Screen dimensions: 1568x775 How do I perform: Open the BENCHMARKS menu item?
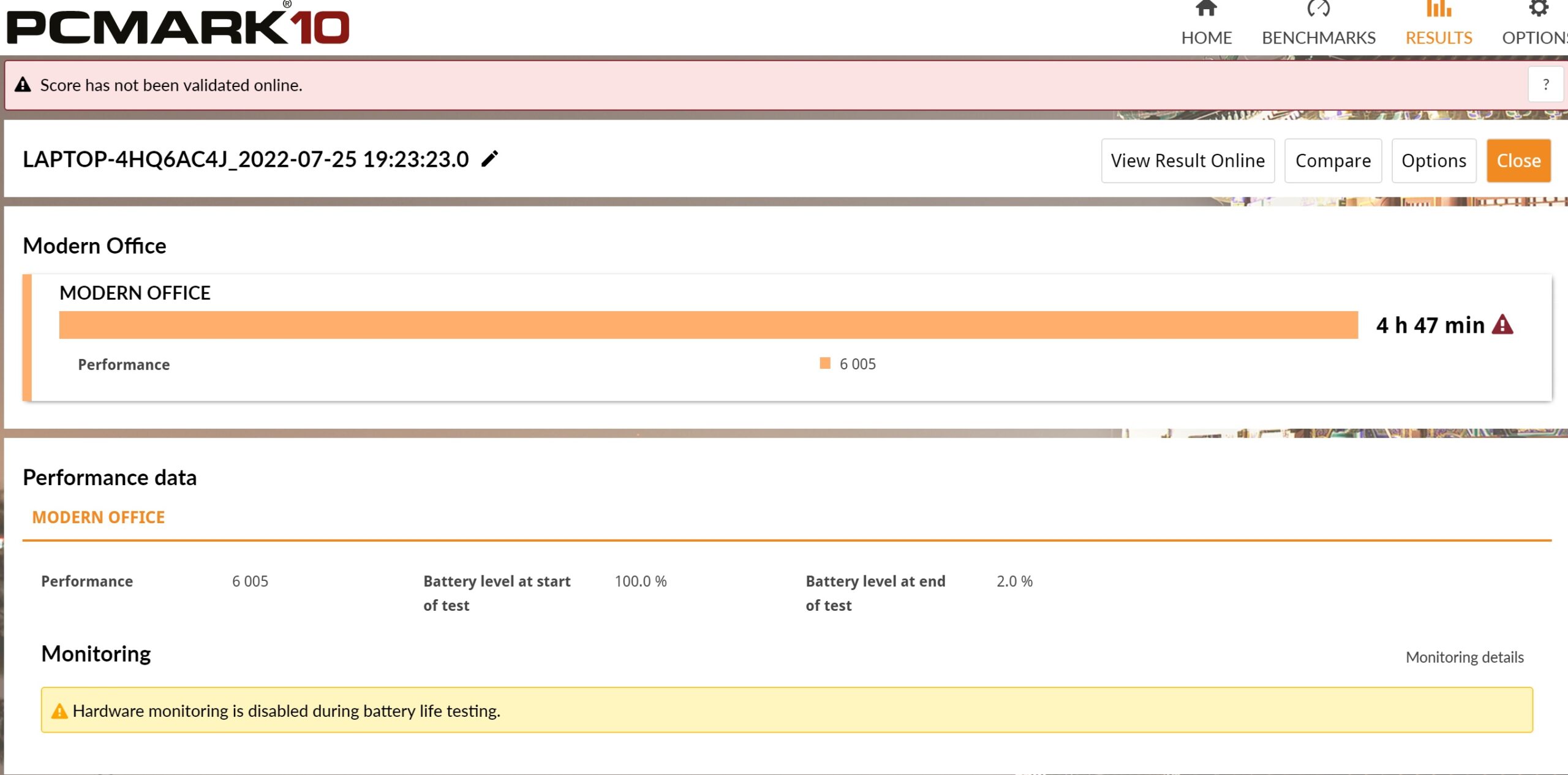pyautogui.click(x=1319, y=38)
